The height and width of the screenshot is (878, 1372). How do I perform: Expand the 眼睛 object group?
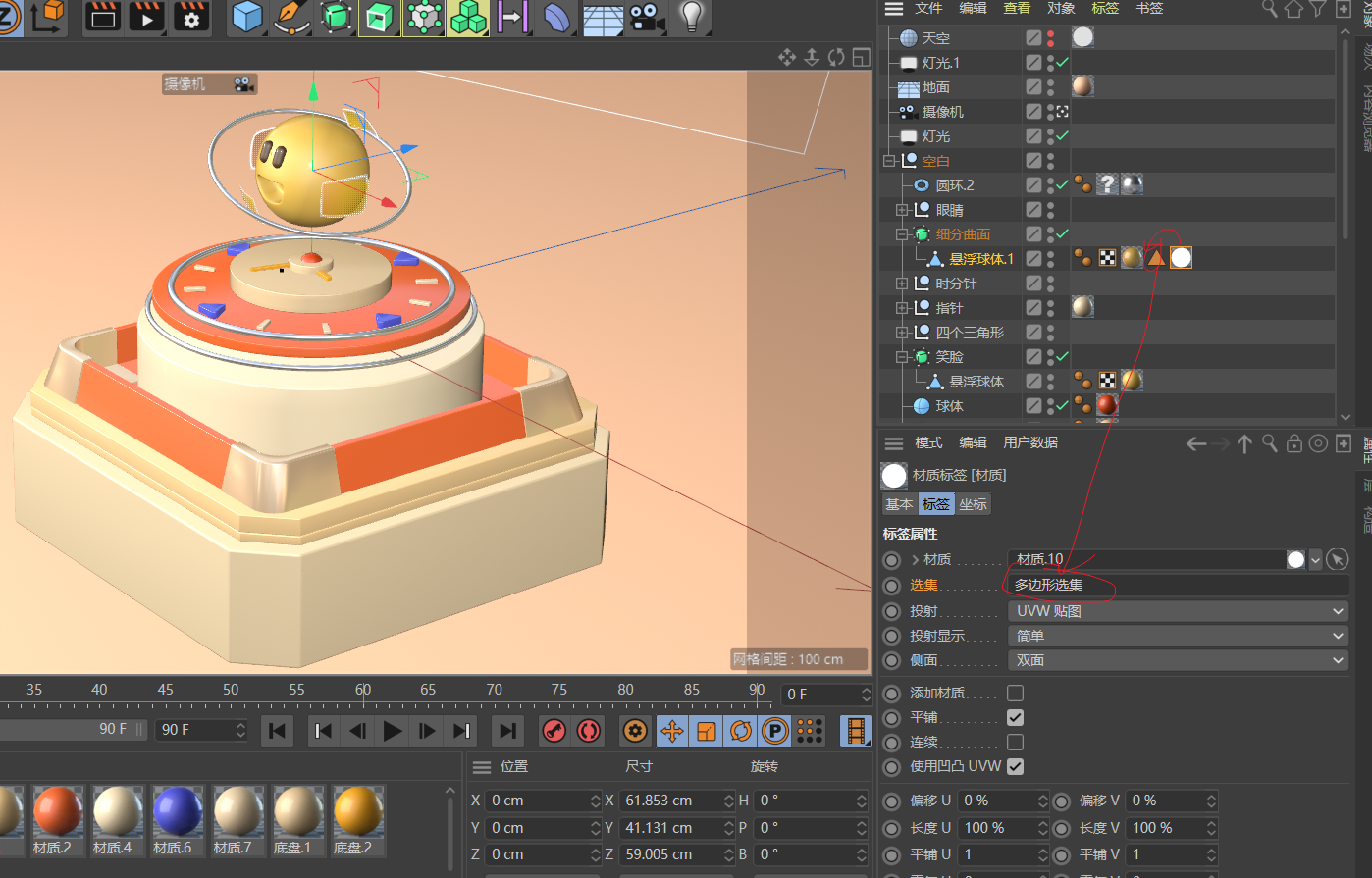(902, 210)
